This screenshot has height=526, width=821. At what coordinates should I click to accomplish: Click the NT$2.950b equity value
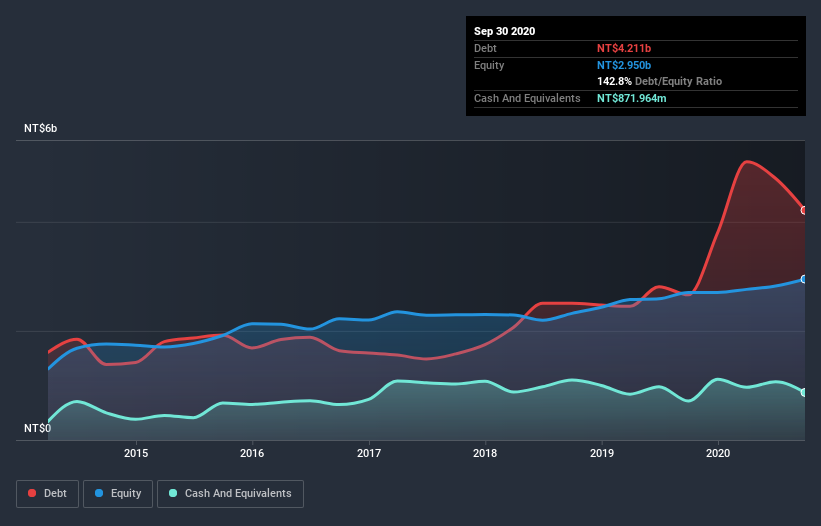624,65
